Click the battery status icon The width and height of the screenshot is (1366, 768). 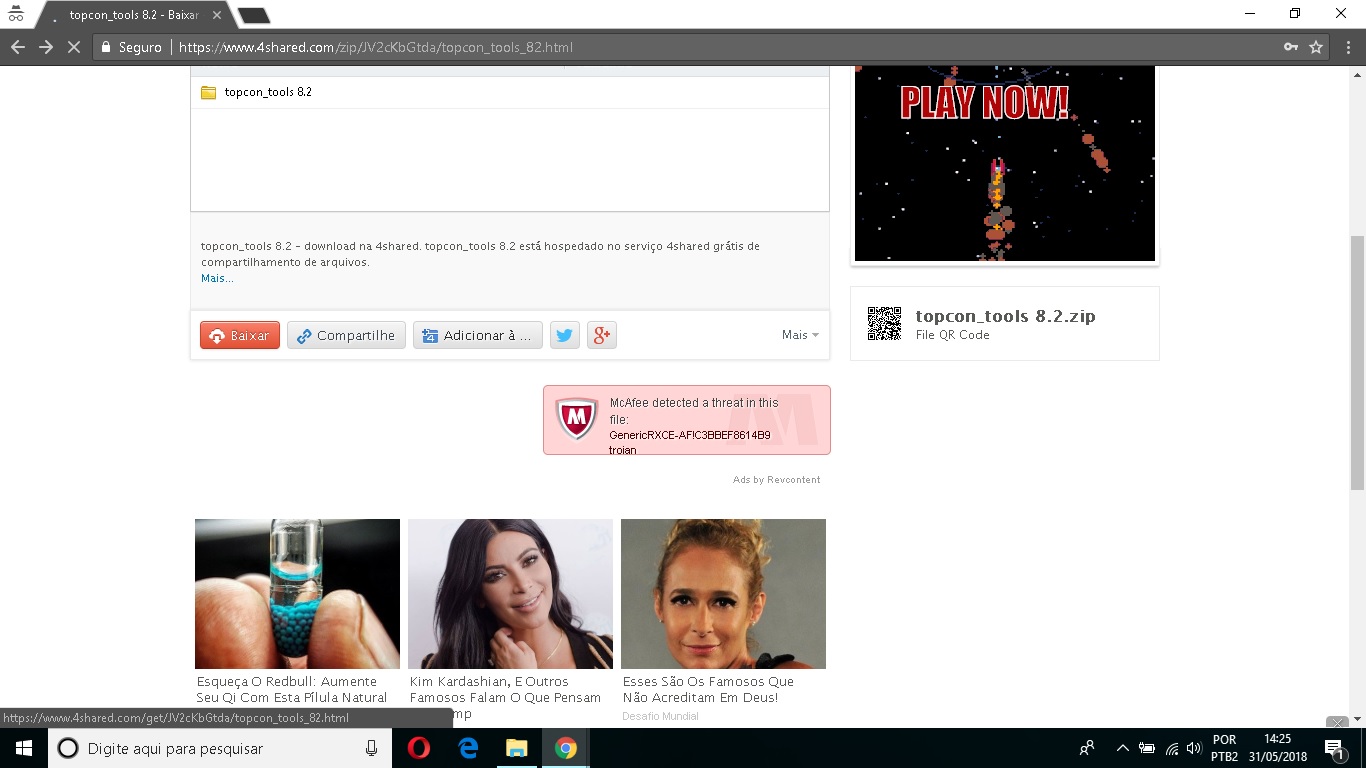click(1147, 748)
